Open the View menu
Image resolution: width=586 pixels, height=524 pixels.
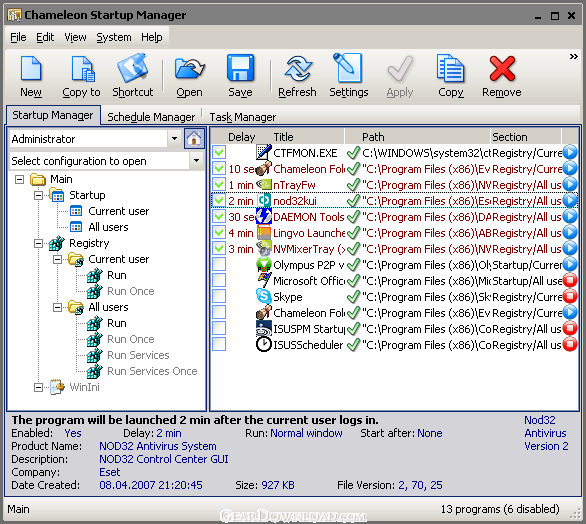75,37
